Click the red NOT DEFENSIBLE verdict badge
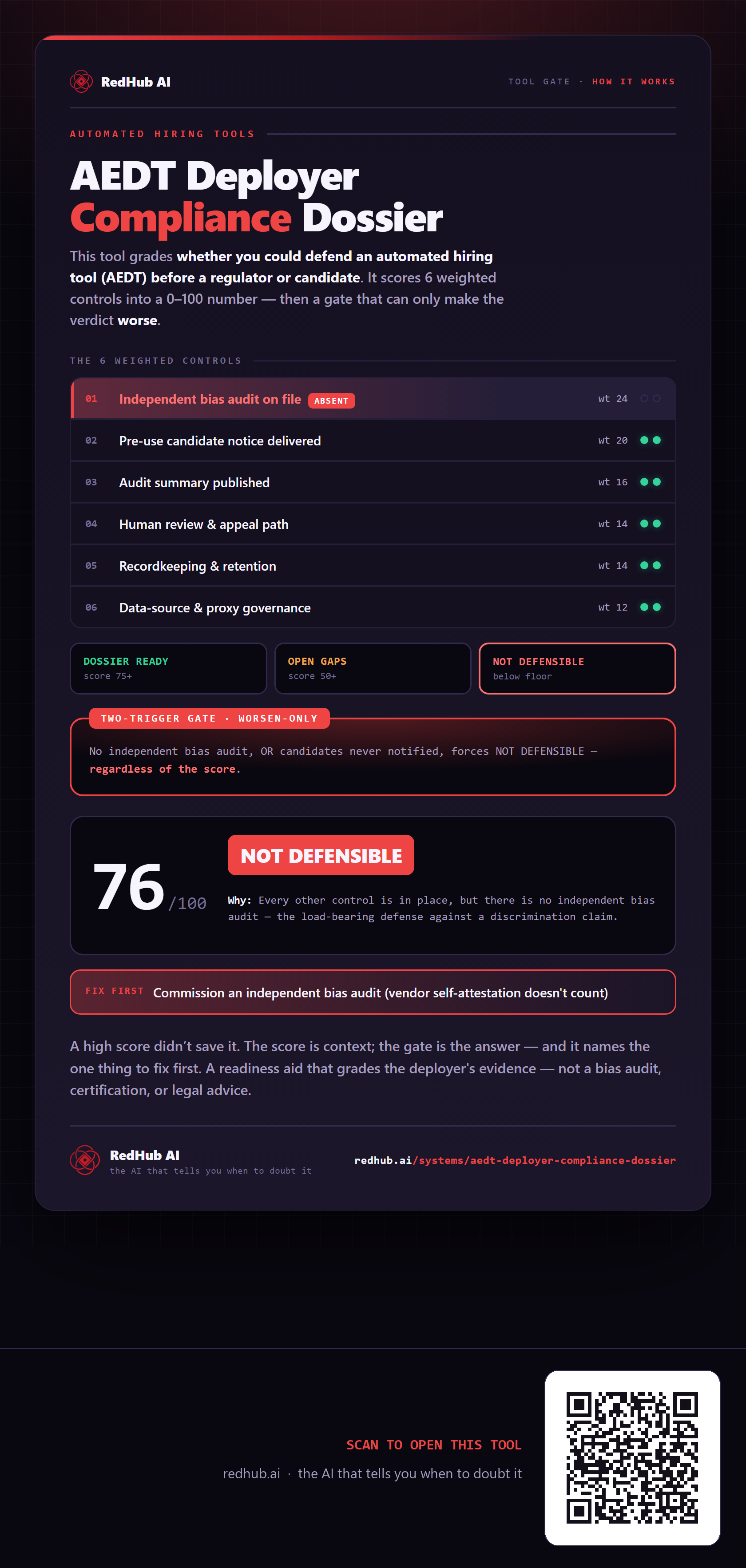This screenshot has width=746, height=1568. [321, 855]
